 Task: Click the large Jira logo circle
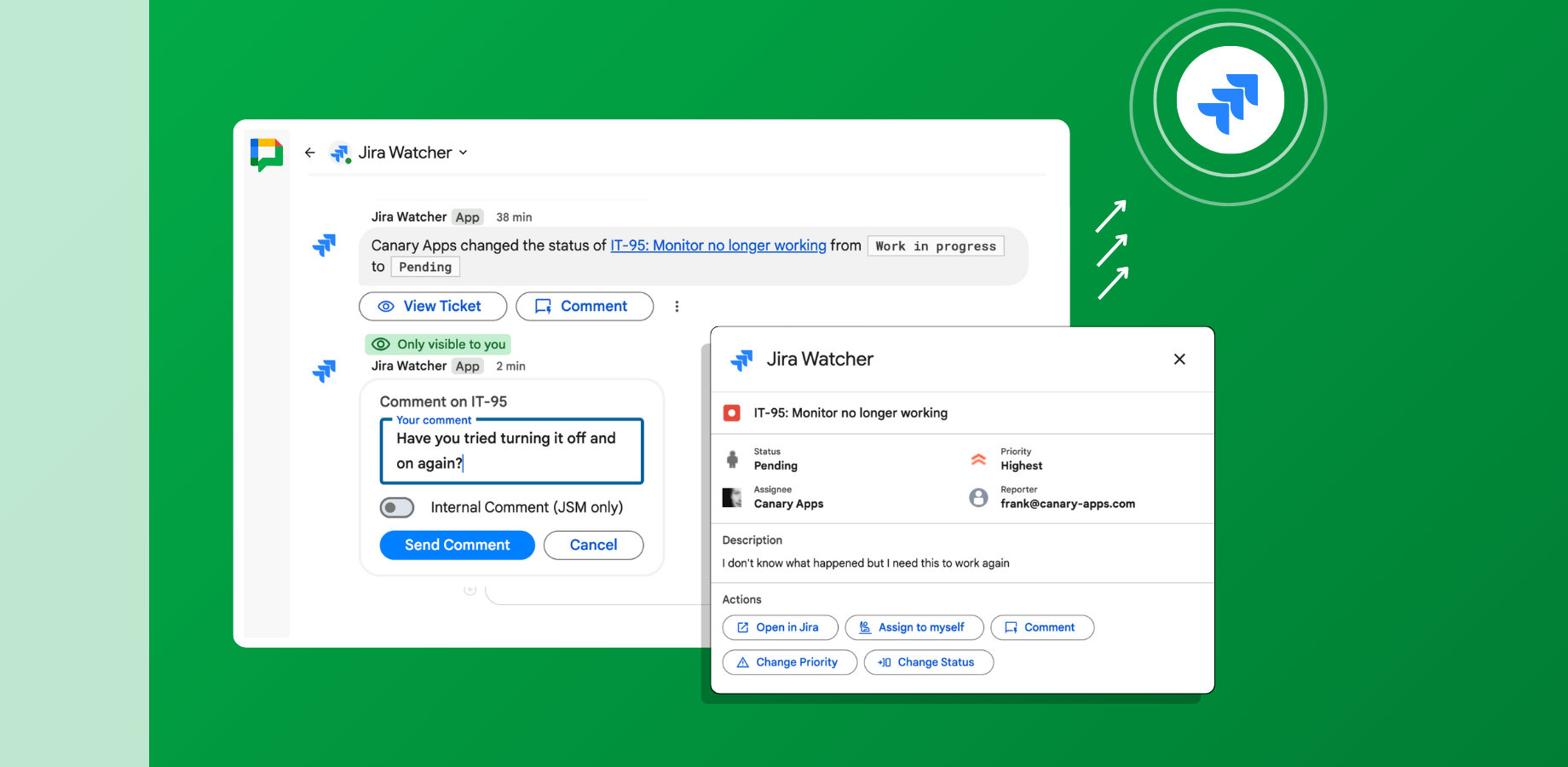[1230, 101]
